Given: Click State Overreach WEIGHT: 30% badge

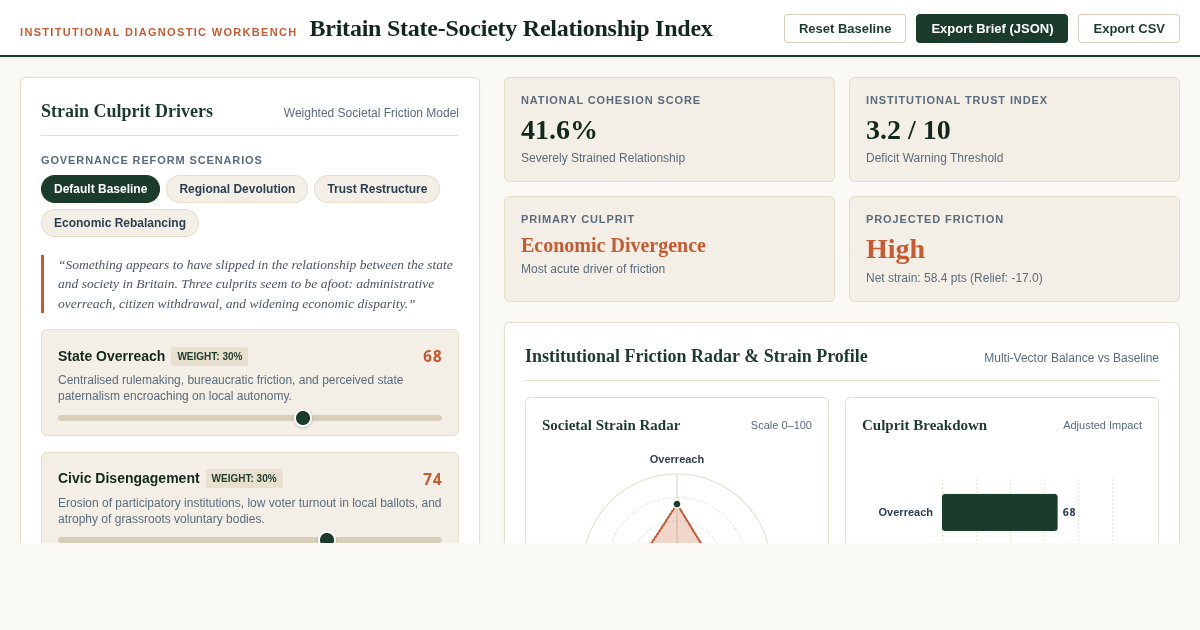Looking at the screenshot, I should 210,356.
